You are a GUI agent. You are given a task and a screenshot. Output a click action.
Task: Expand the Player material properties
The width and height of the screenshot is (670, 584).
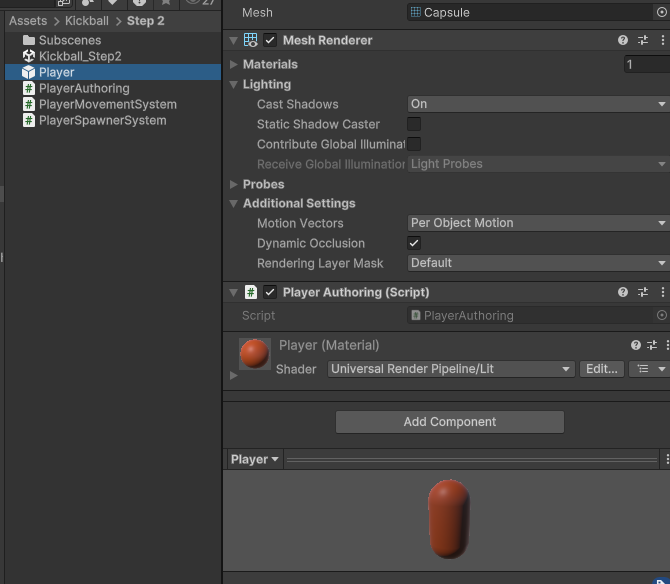233,376
